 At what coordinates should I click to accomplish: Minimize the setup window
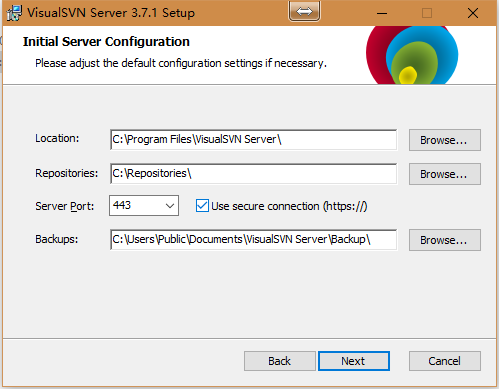[382, 13]
